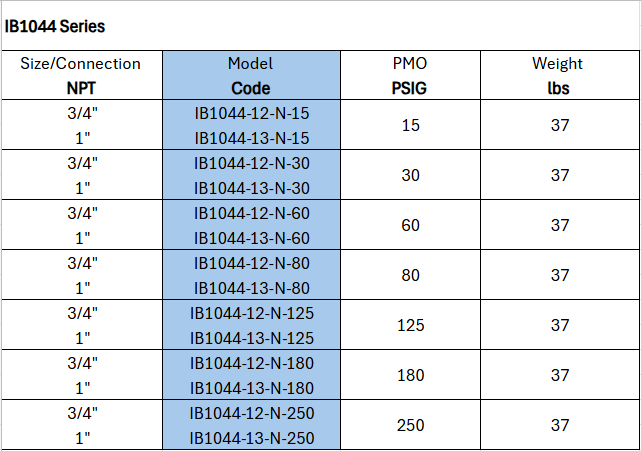Select the weight cell in the 180 PSIG row
Viewport: 641px width, 451px height.
pyautogui.click(x=558, y=375)
